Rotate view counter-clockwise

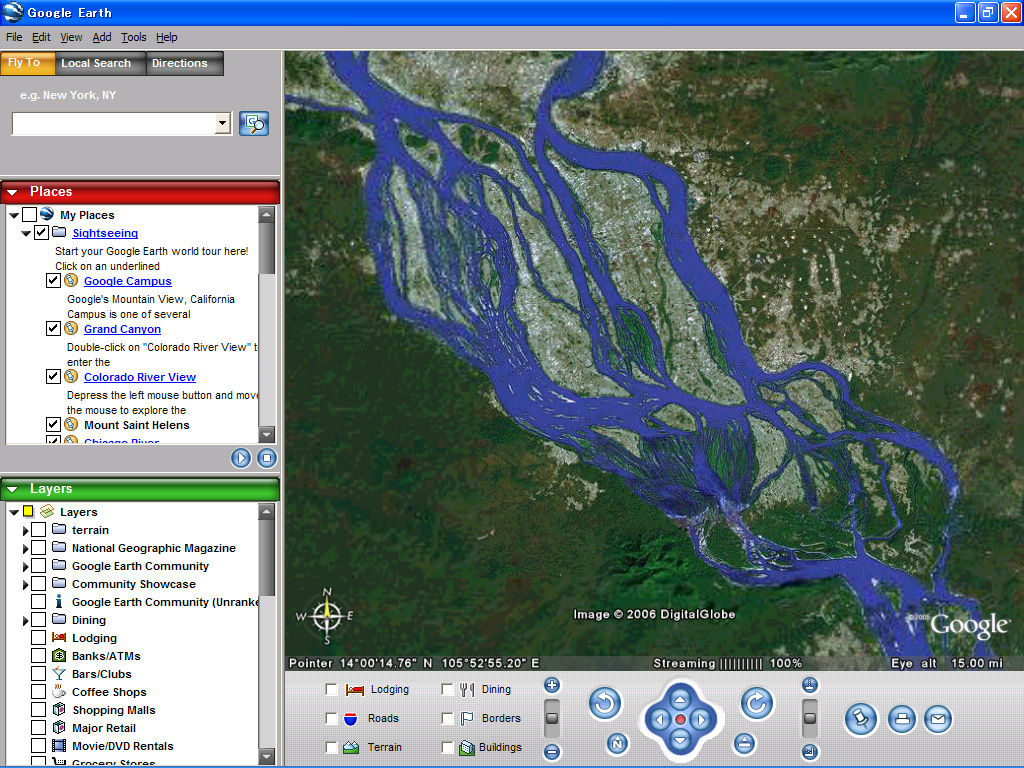pyautogui.click(x=605, y=703)
